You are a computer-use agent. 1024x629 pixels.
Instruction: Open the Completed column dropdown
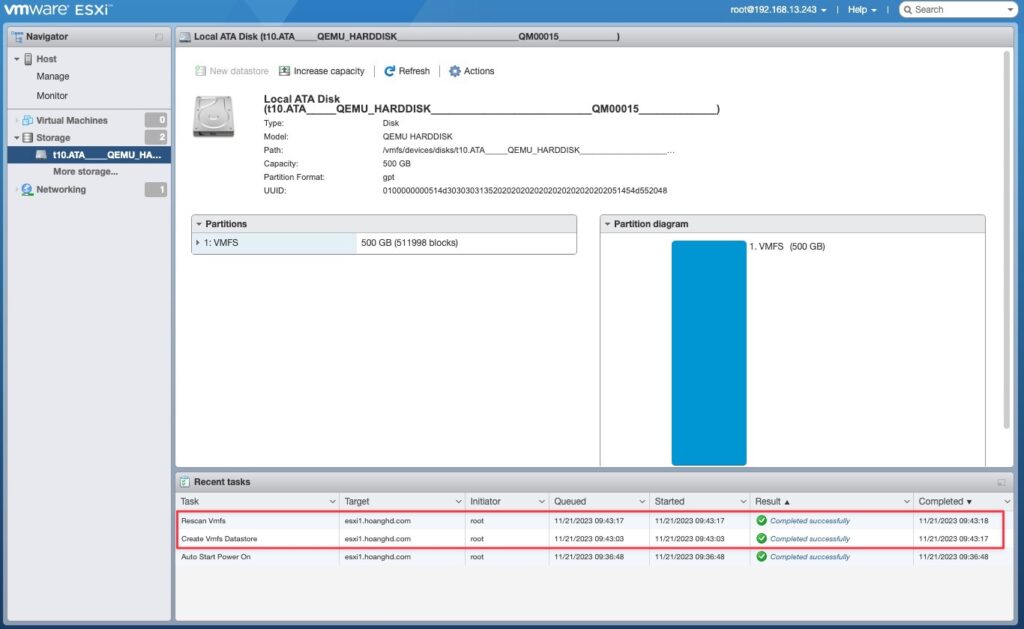coord(1007,502)
